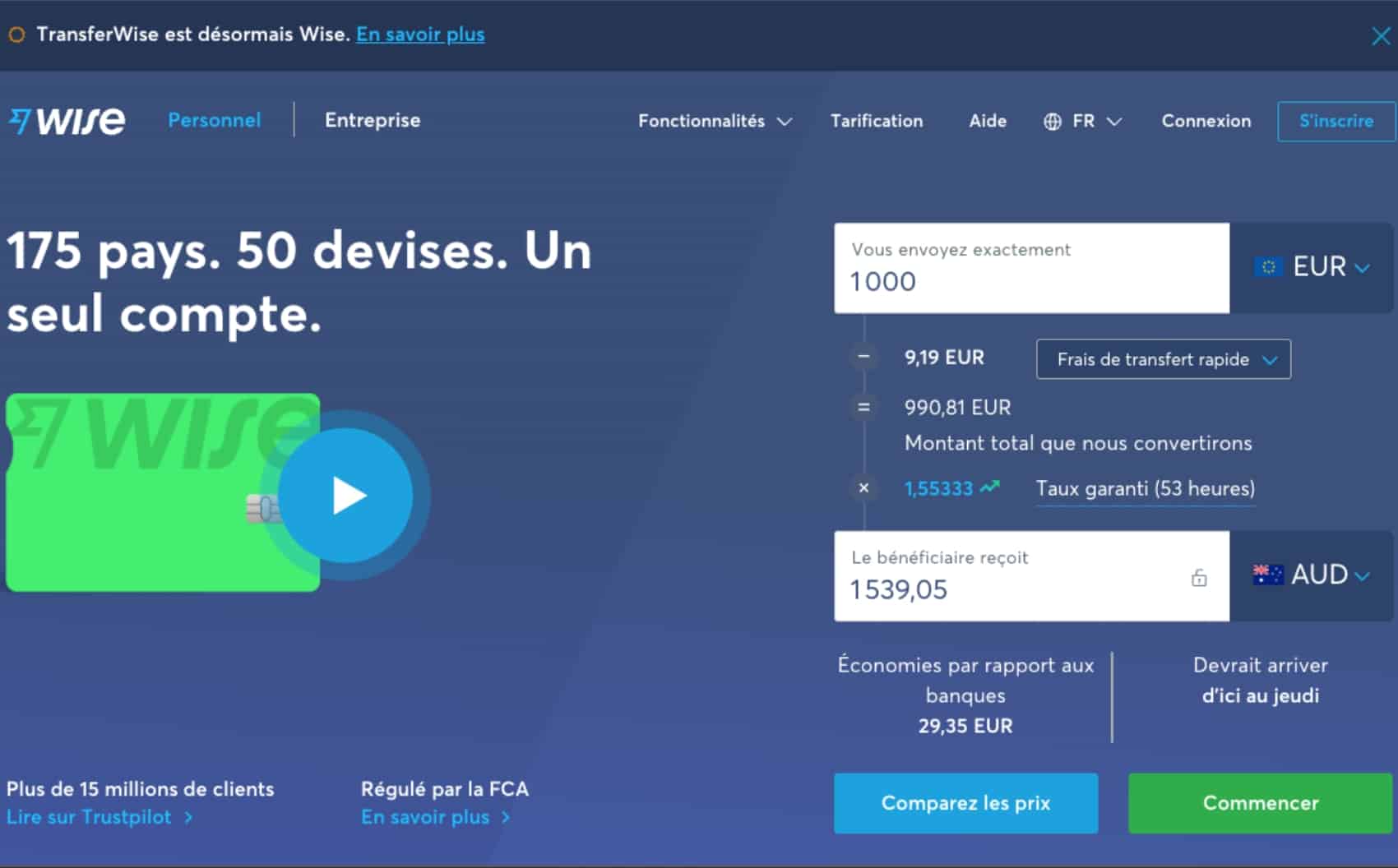Click the 29,35 EUR savings value
This screenshot has height=868, width=1398.
965,726
